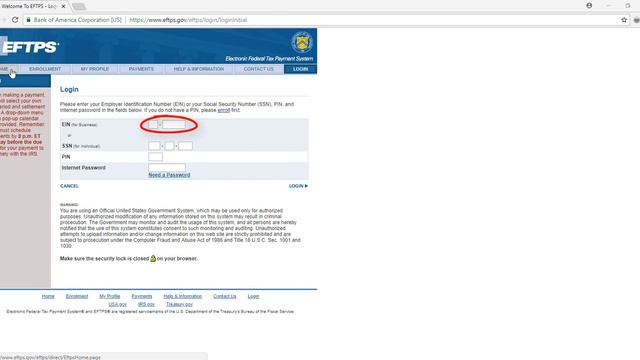The width and height of the screenshot is (640, 360).
Task: Click the Treasury seal emblem in header
Action: coord(302,42)
